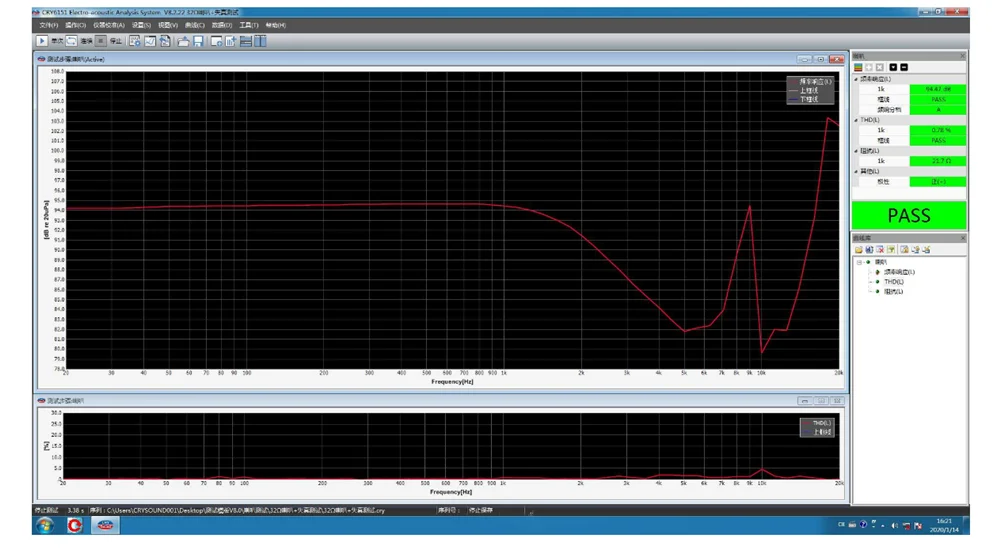Click the sixth curve library toolbar icon

[915, 249]
